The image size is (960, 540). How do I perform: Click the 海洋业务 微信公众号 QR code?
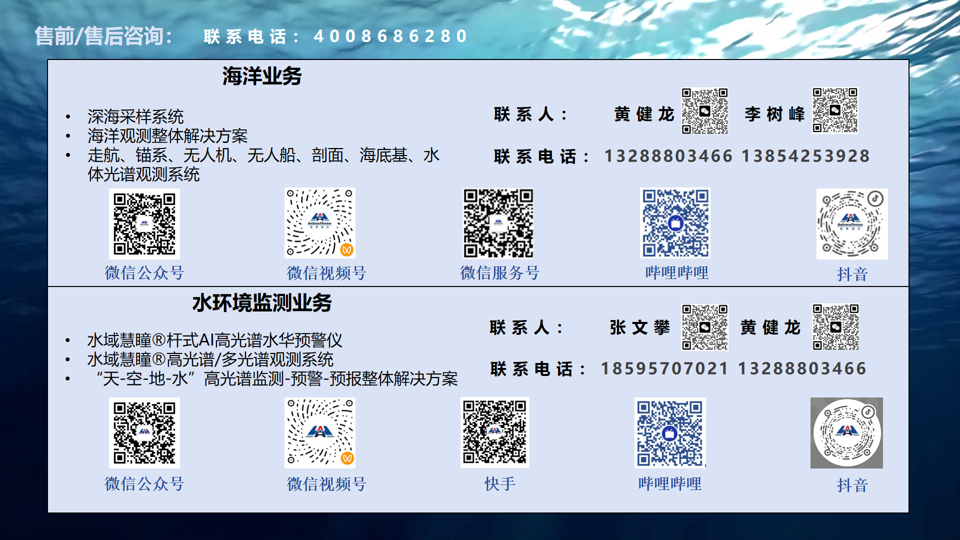144,223
